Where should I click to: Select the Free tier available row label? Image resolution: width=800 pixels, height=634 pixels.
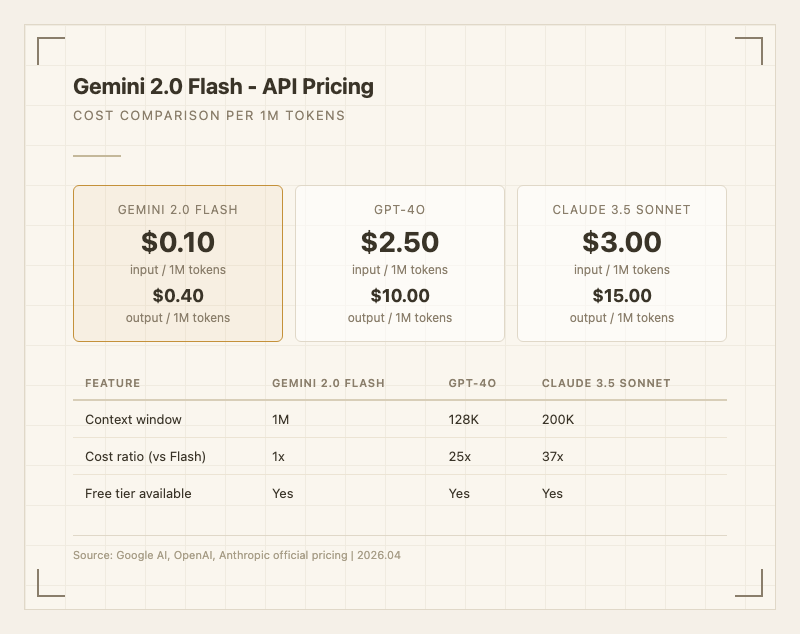[x=138, y=494]
